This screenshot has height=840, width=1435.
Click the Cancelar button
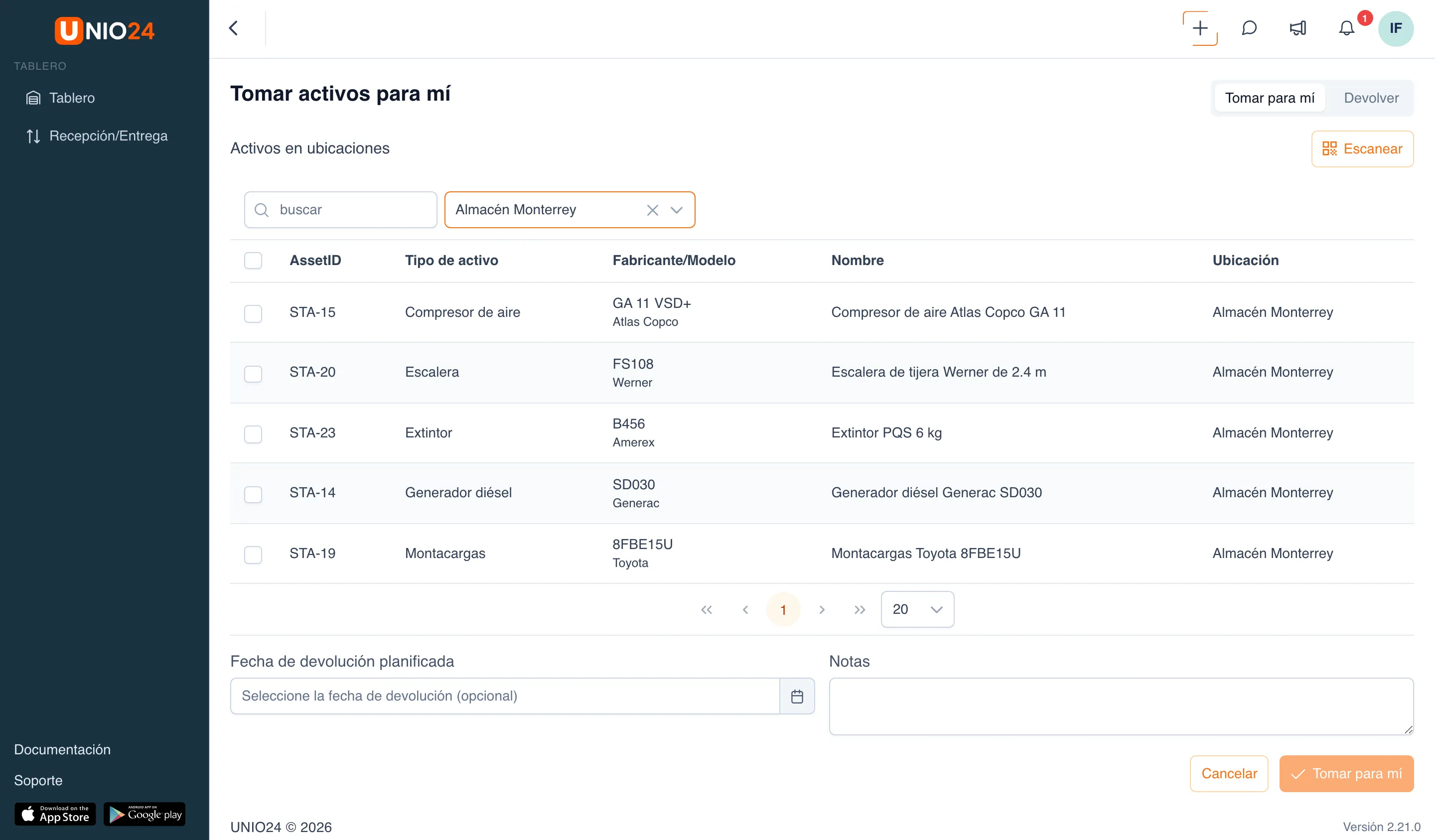1229,773
